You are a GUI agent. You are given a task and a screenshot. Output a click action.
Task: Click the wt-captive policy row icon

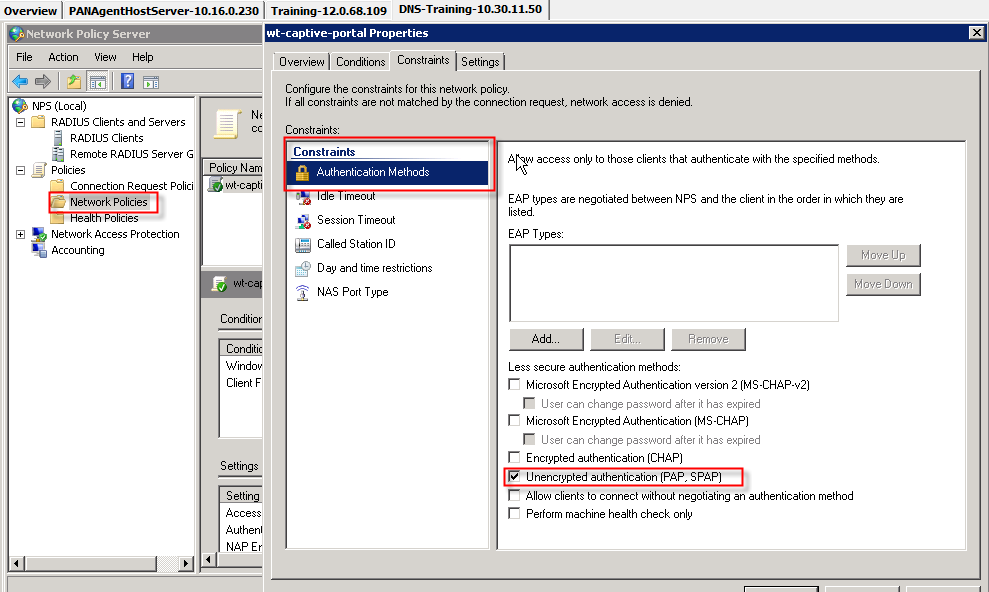(x=216, y=185)
